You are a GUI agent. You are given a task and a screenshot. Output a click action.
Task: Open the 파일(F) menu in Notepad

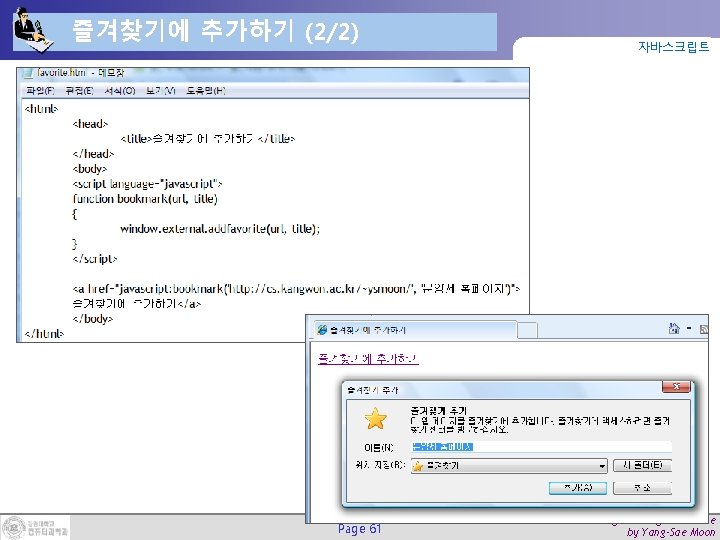(x=40, y=90)
